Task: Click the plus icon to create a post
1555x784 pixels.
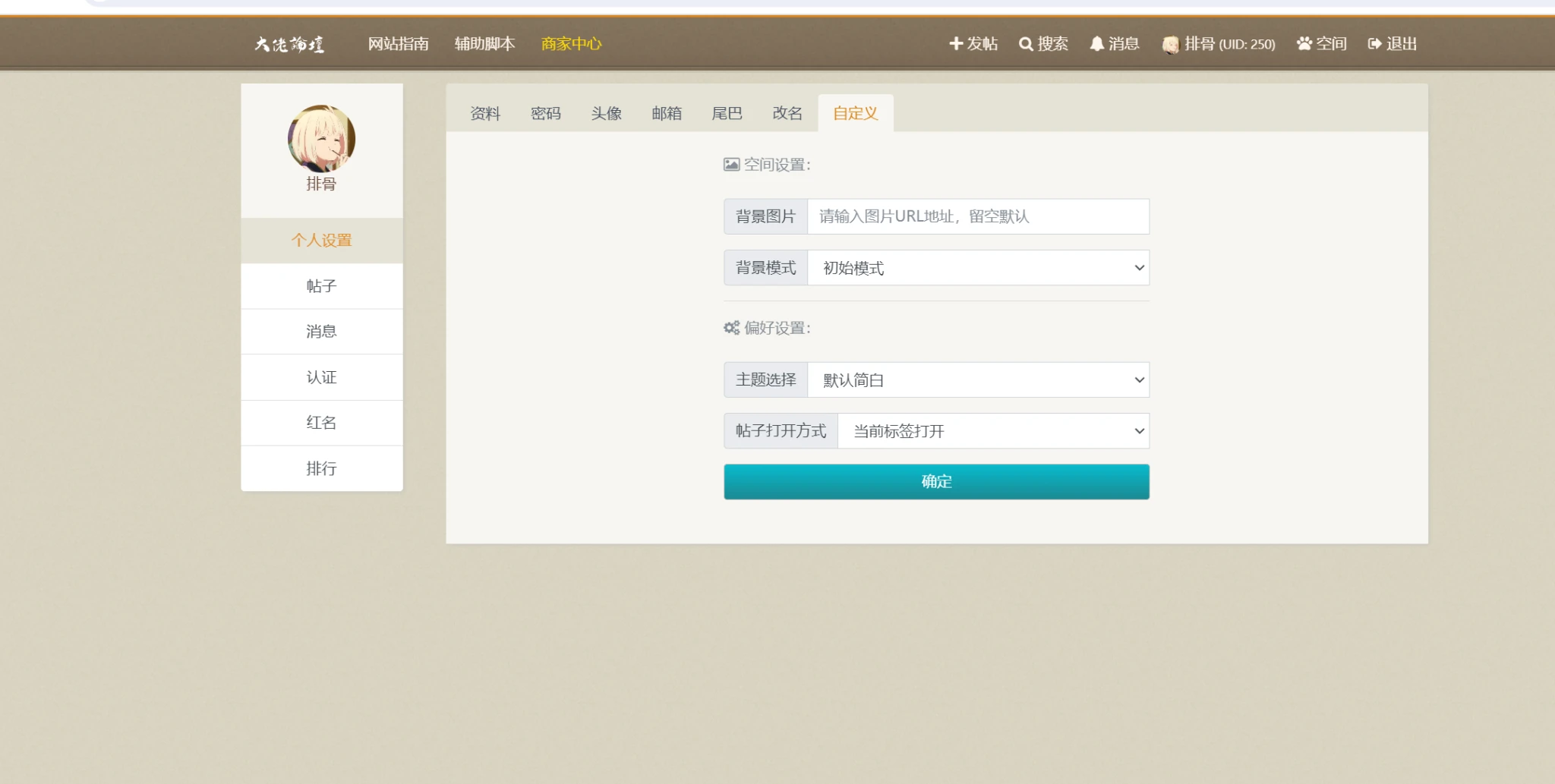Action: [x=956, y=44]
